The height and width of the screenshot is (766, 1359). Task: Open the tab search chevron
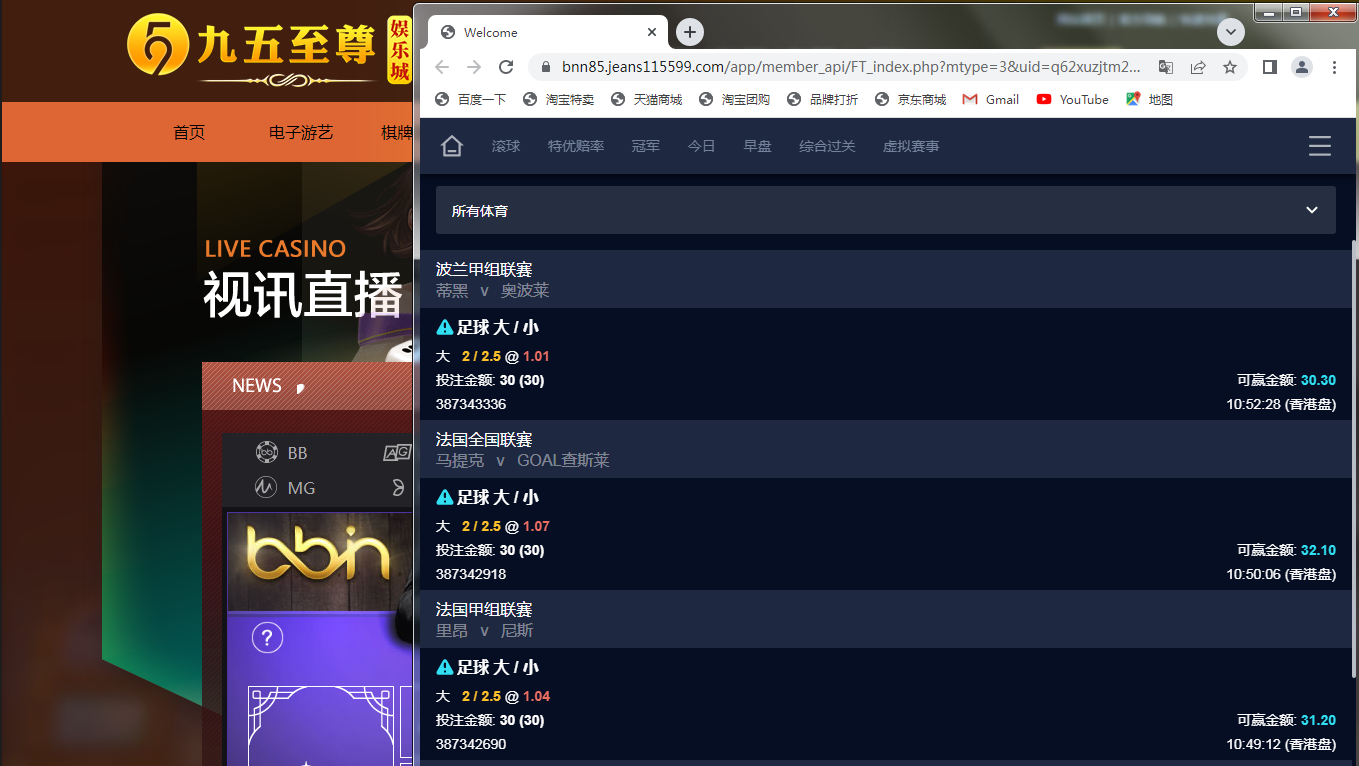1230,32
